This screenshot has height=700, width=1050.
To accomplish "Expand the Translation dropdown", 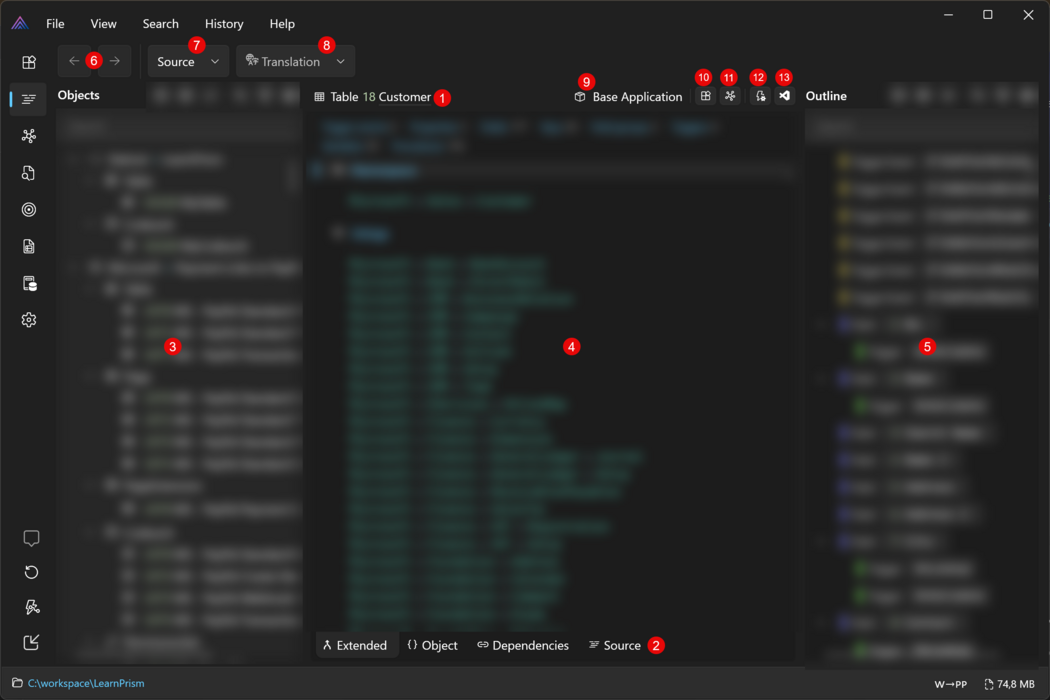I will pyautogui.click(x=295, y=61).
